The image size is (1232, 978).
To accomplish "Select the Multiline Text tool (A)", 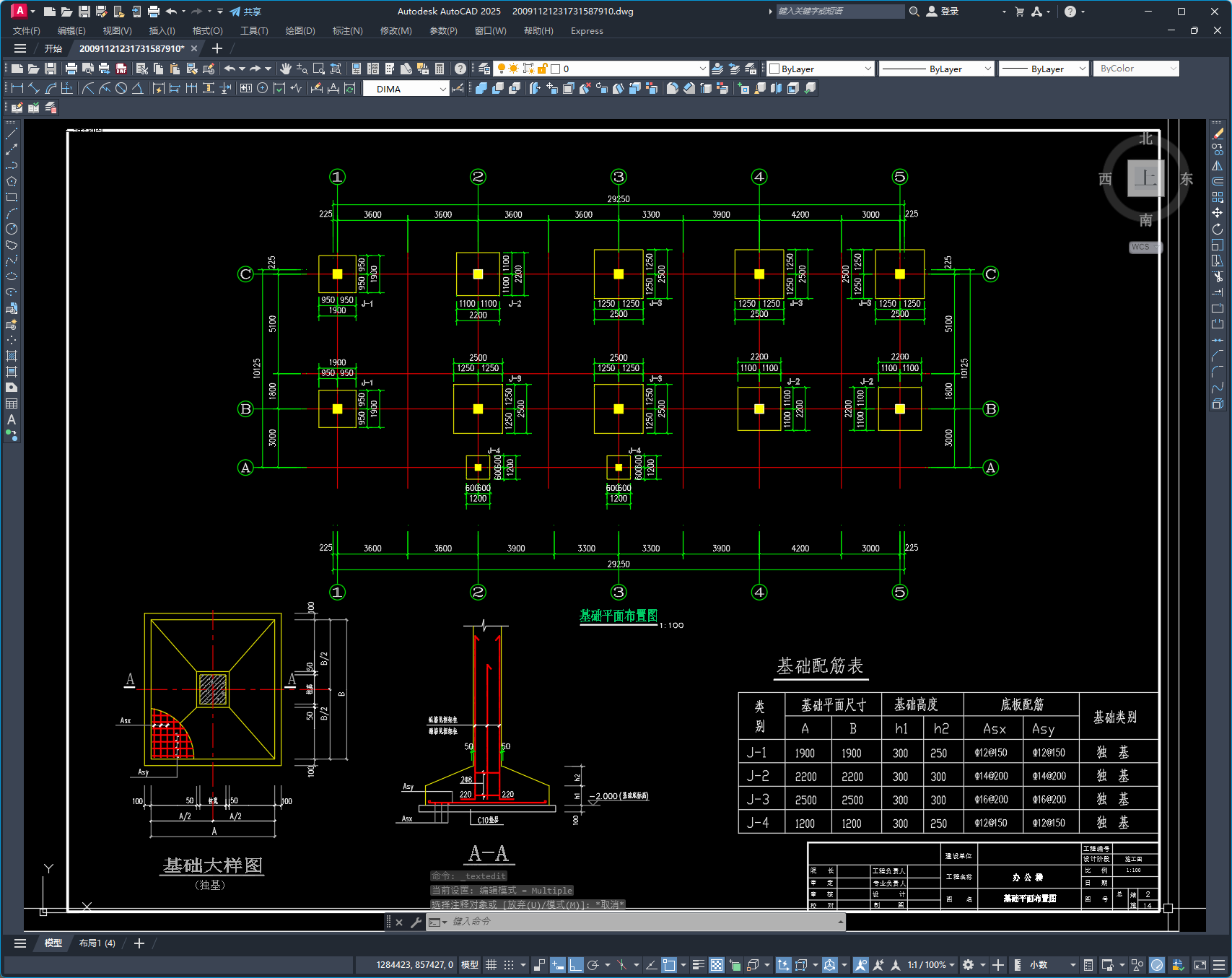I will point(12,419).
